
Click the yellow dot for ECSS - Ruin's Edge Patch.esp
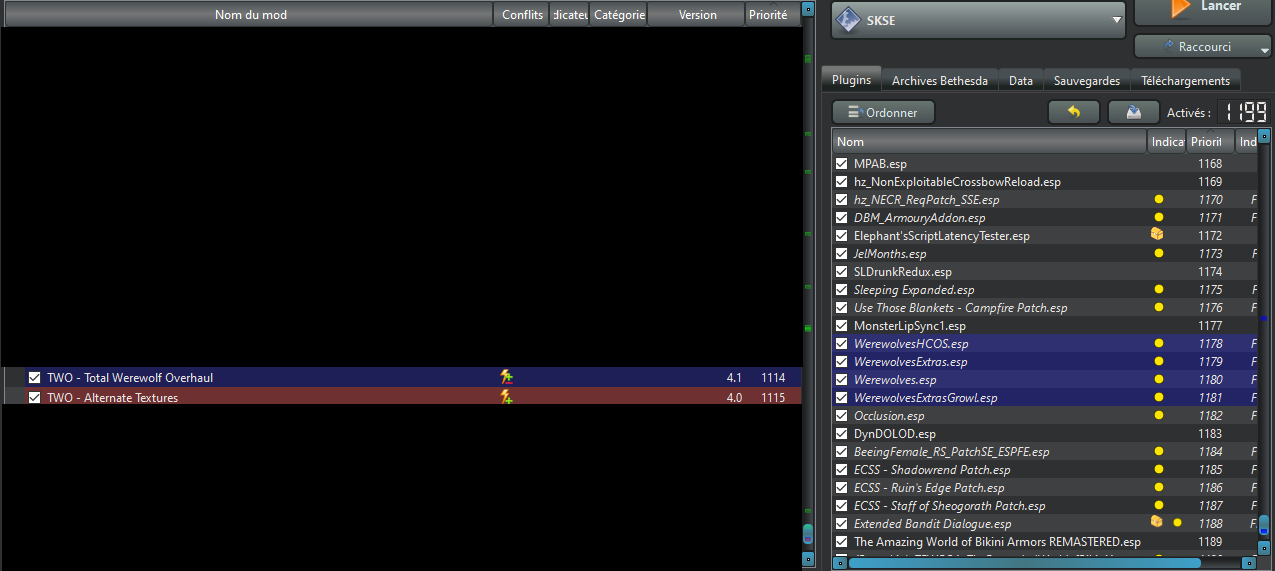click(x=1159, y=488)
